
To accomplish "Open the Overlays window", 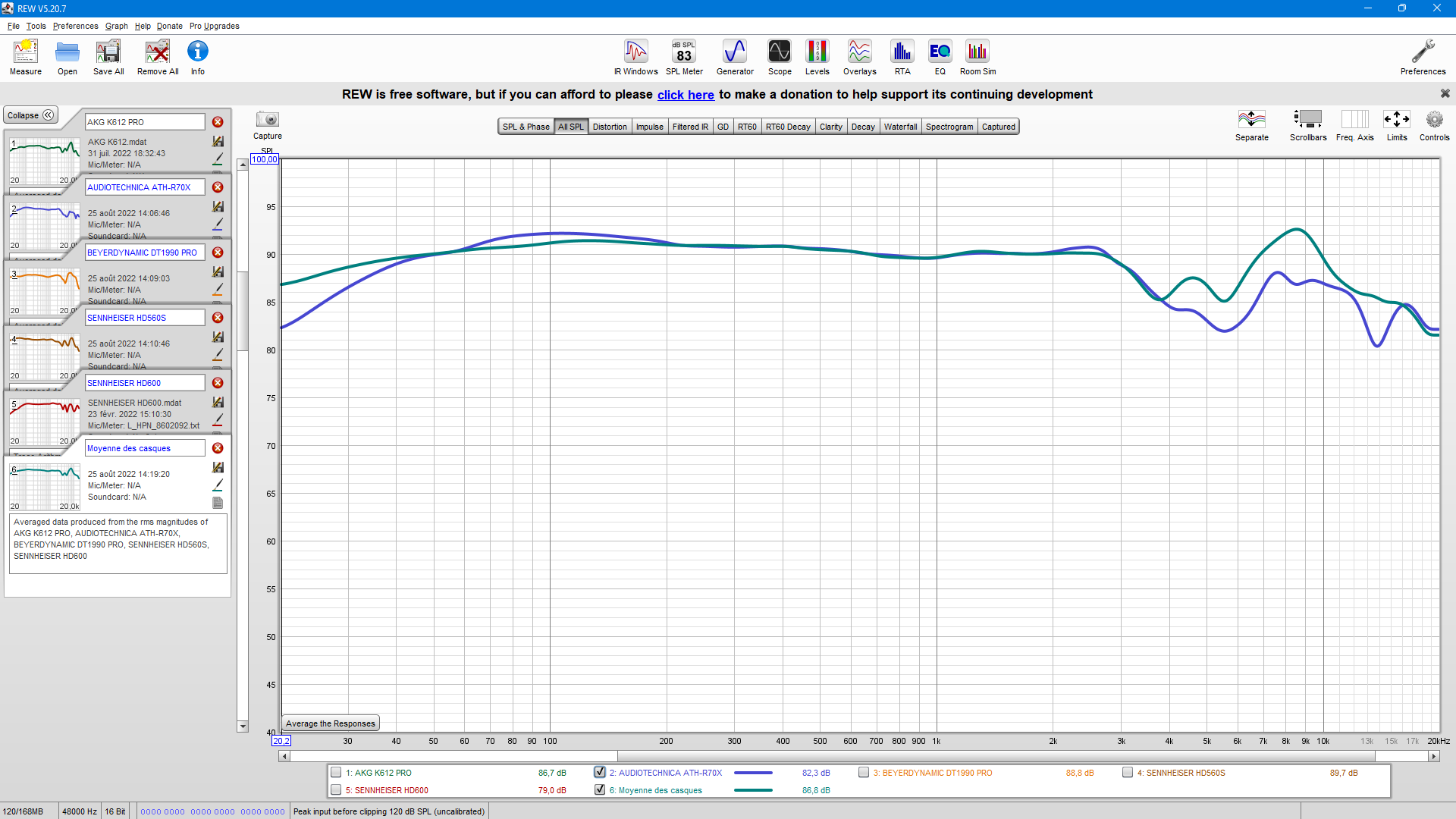I will 859,58.
